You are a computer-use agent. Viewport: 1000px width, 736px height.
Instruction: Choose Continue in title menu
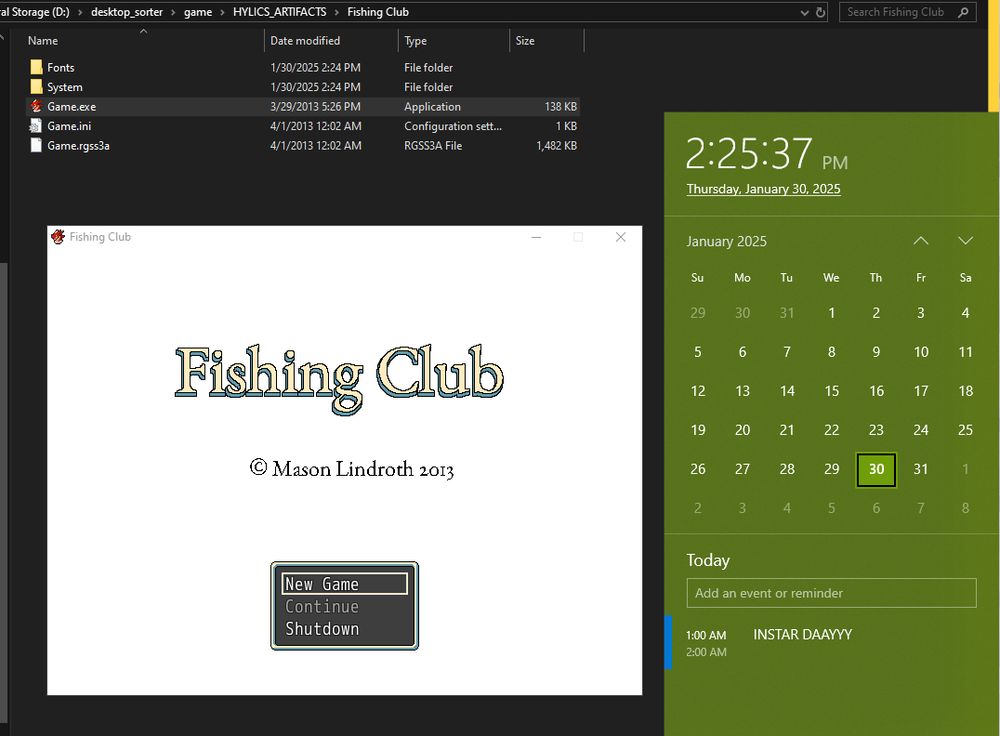(x=321, y=607)
